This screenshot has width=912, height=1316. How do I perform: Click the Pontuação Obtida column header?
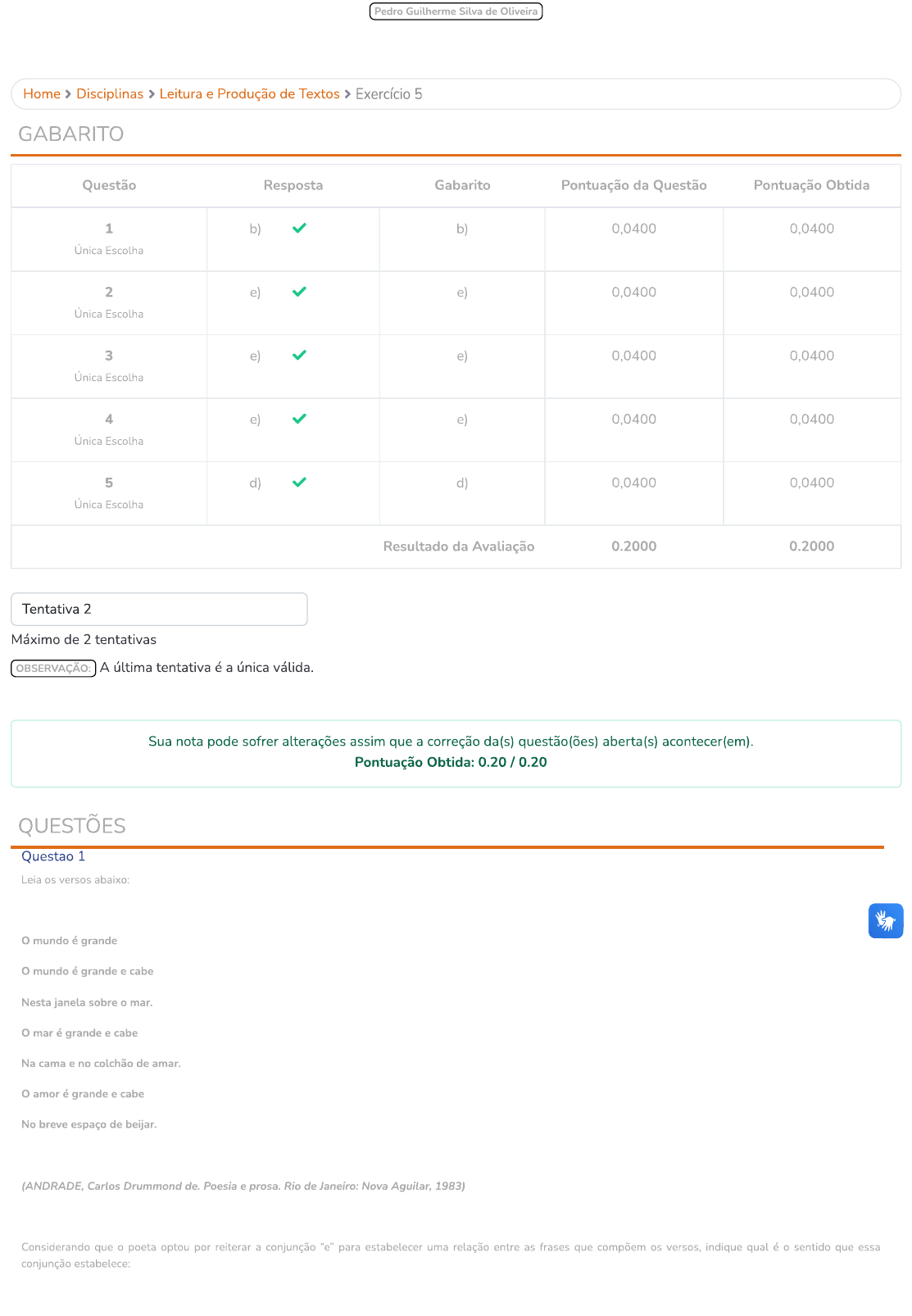[x=811, y=185]
